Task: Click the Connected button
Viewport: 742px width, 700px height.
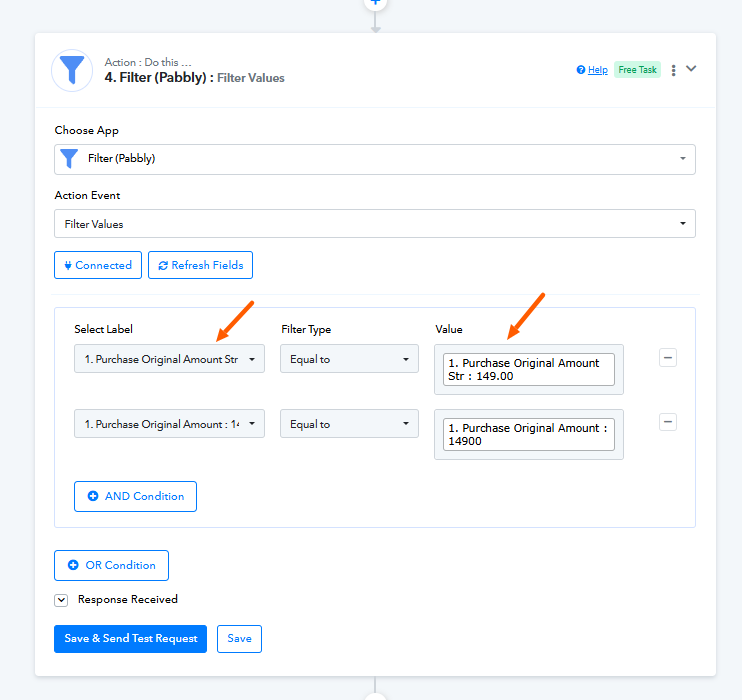Action: (98, 265)
